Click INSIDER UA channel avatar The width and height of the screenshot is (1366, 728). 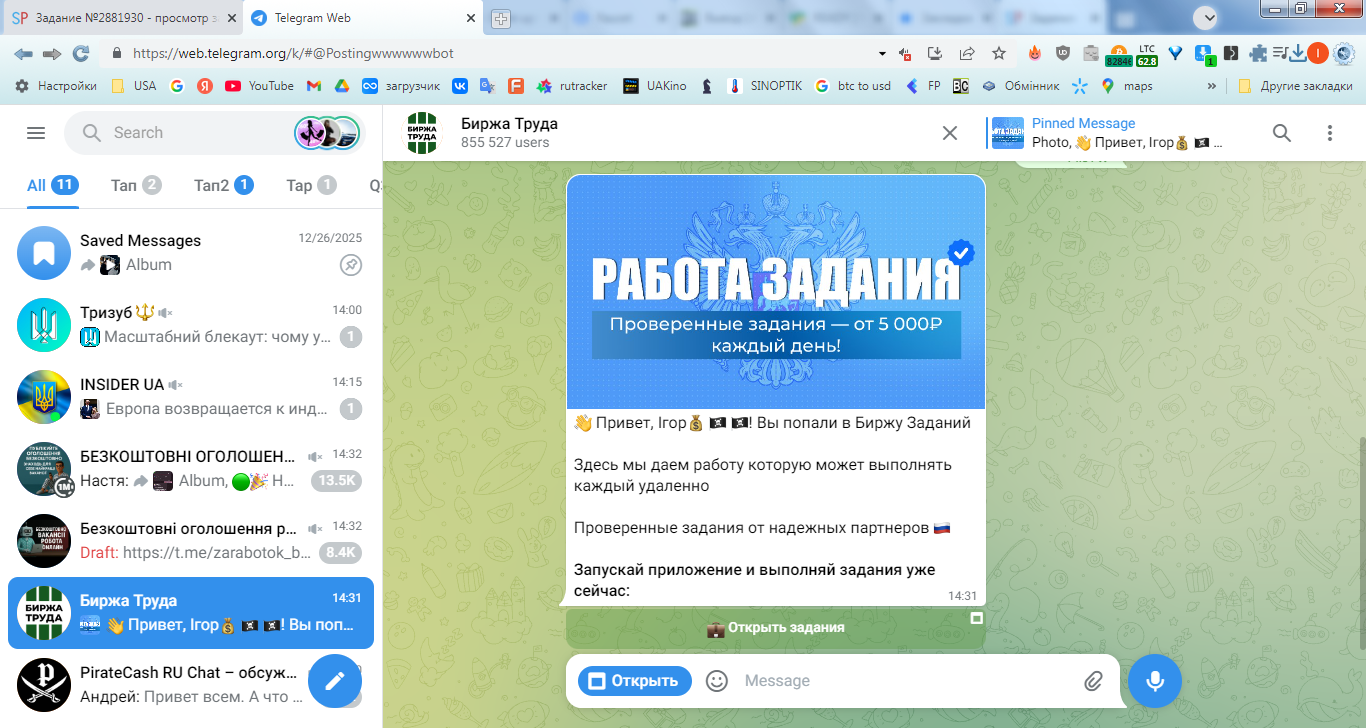coord(44,397)
